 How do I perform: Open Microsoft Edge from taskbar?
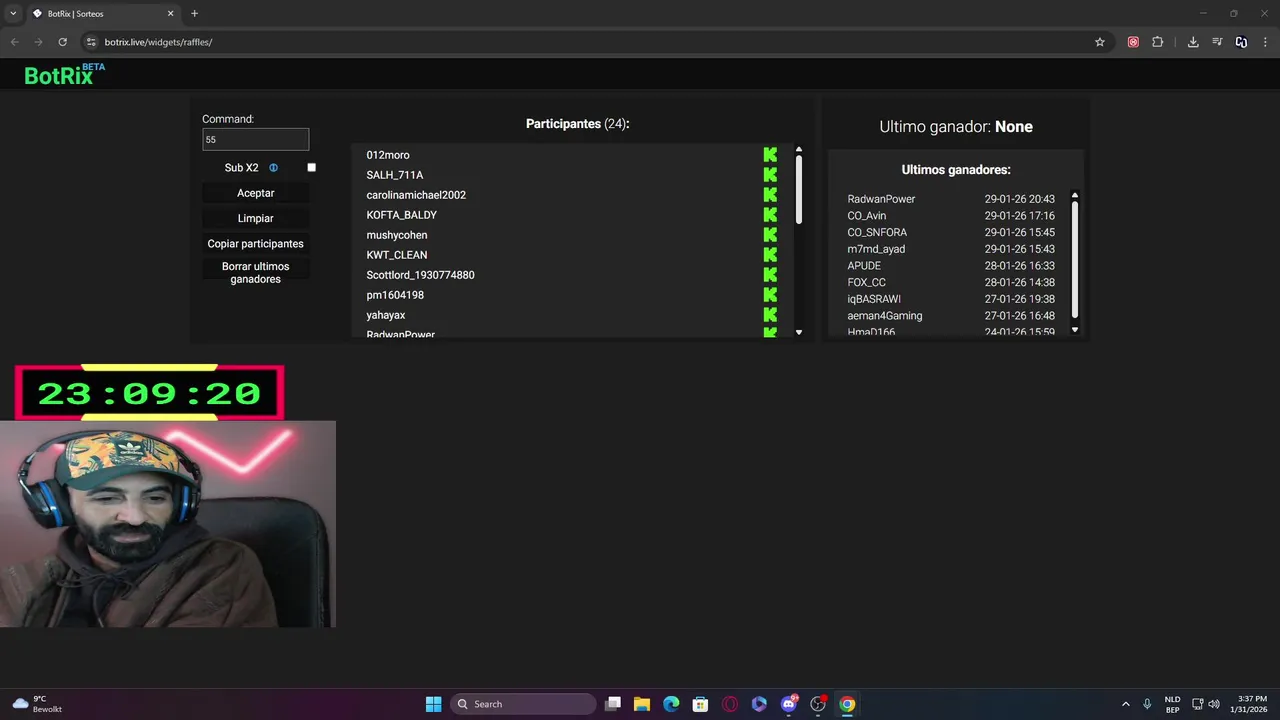tap(671, 704)
